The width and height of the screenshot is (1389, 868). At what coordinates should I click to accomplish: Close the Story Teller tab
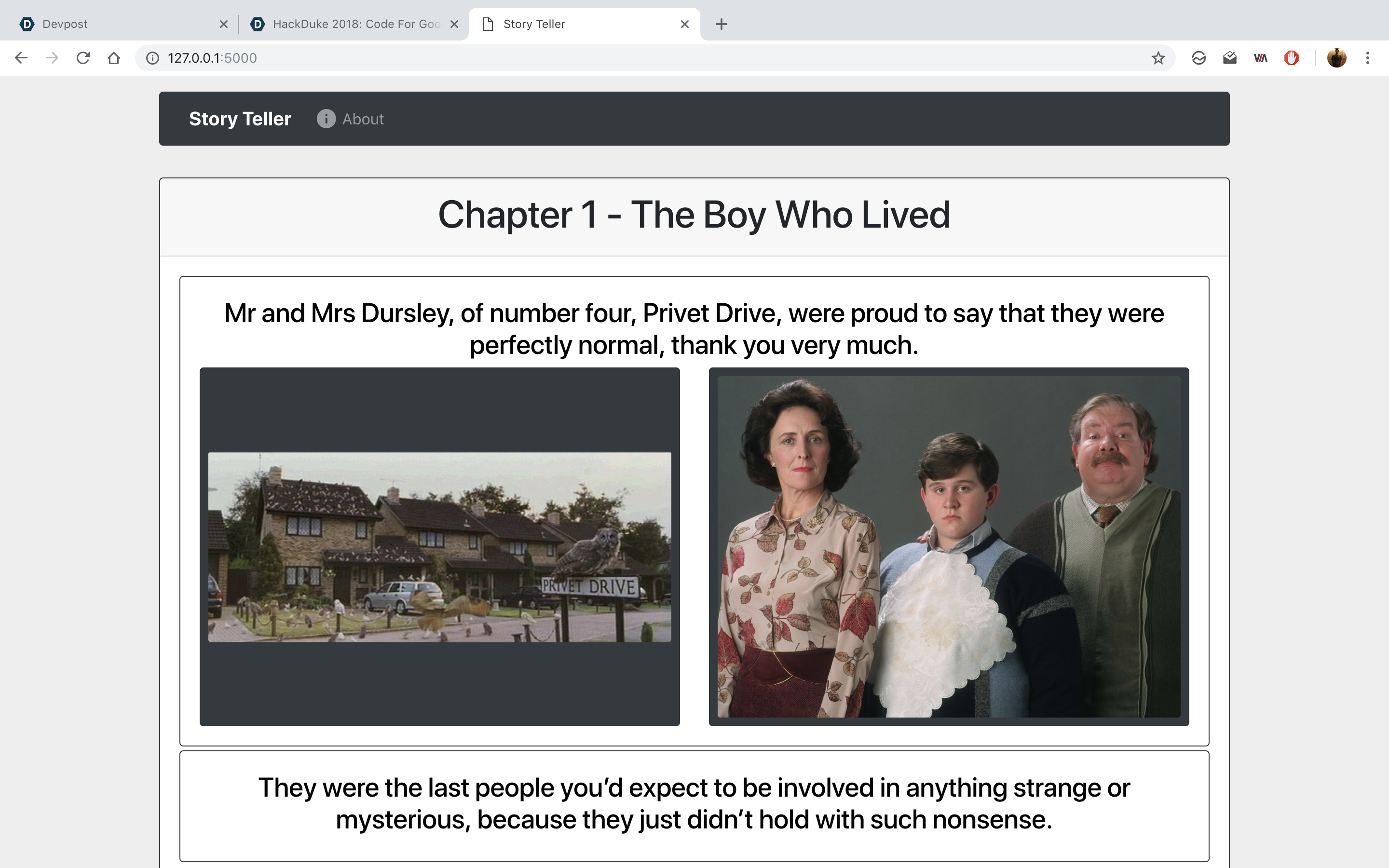point(684,24)
